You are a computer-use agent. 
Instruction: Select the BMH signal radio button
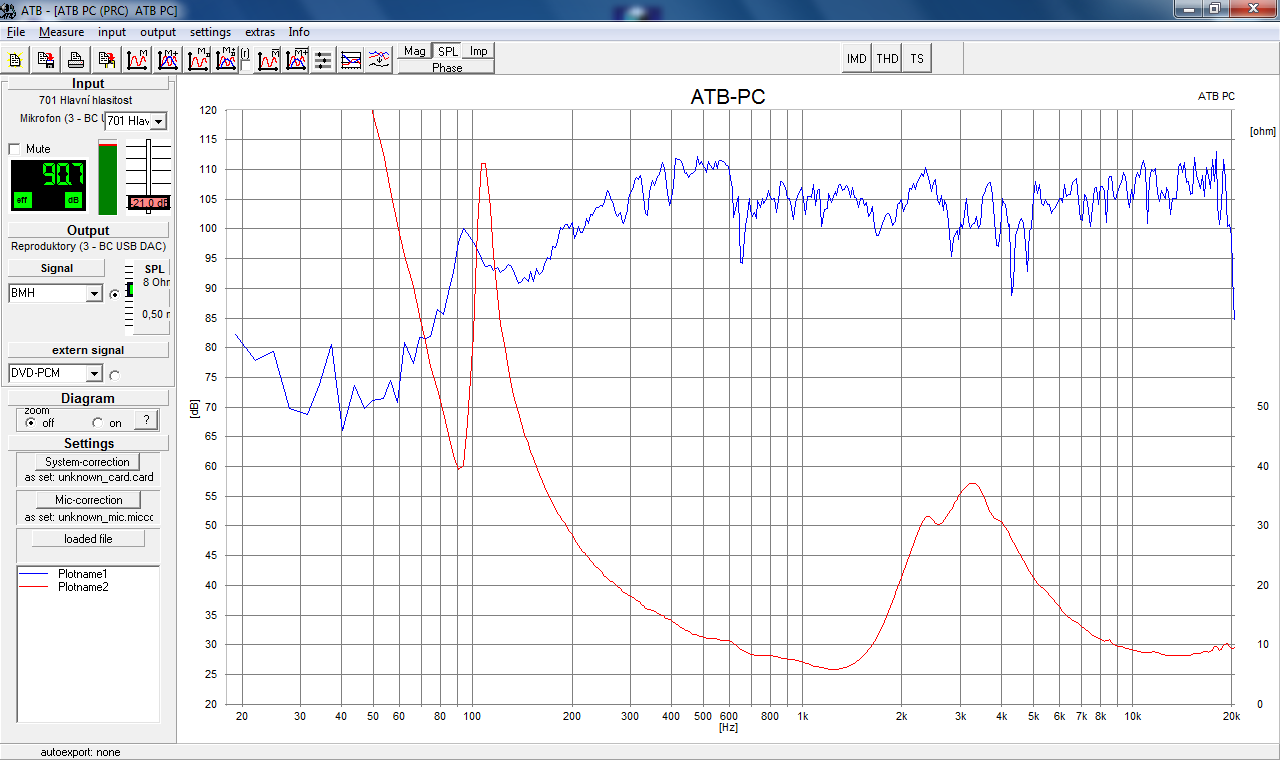click(x=114, y=294)
